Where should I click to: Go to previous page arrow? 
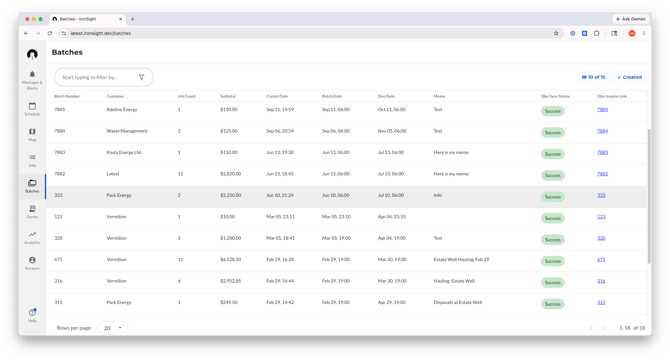click(591, 328)
